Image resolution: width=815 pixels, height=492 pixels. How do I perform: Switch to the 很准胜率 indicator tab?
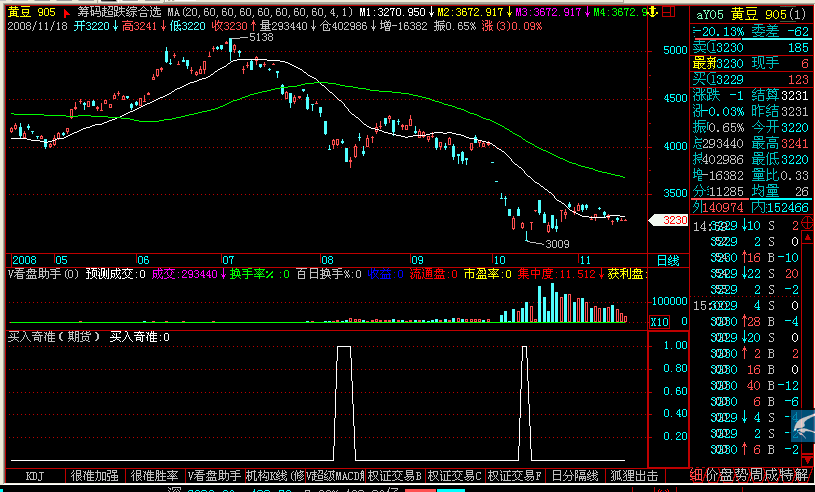coord(154,476)
